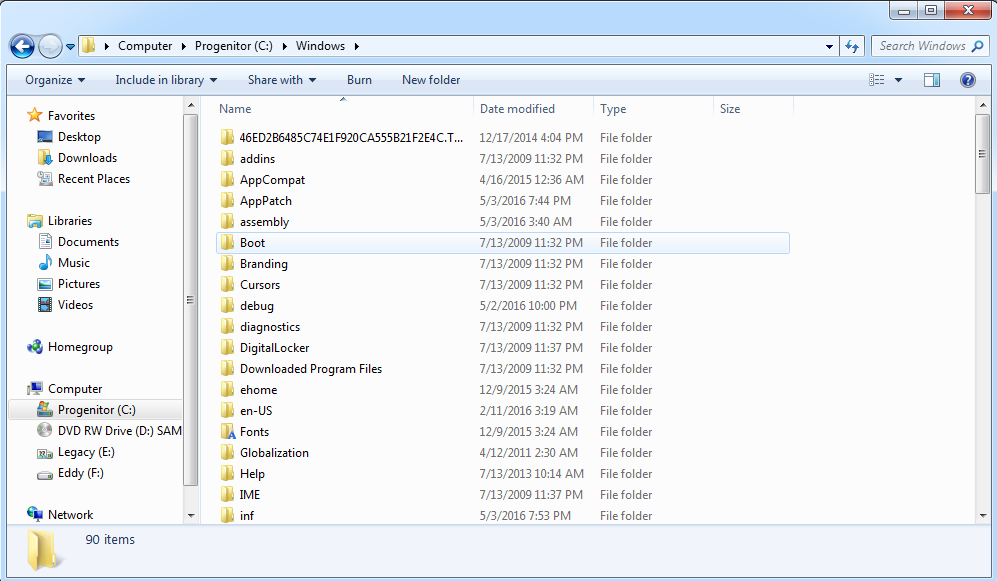
Task: Open the view options dropdown arrow
Action: [x=898, y=80]
